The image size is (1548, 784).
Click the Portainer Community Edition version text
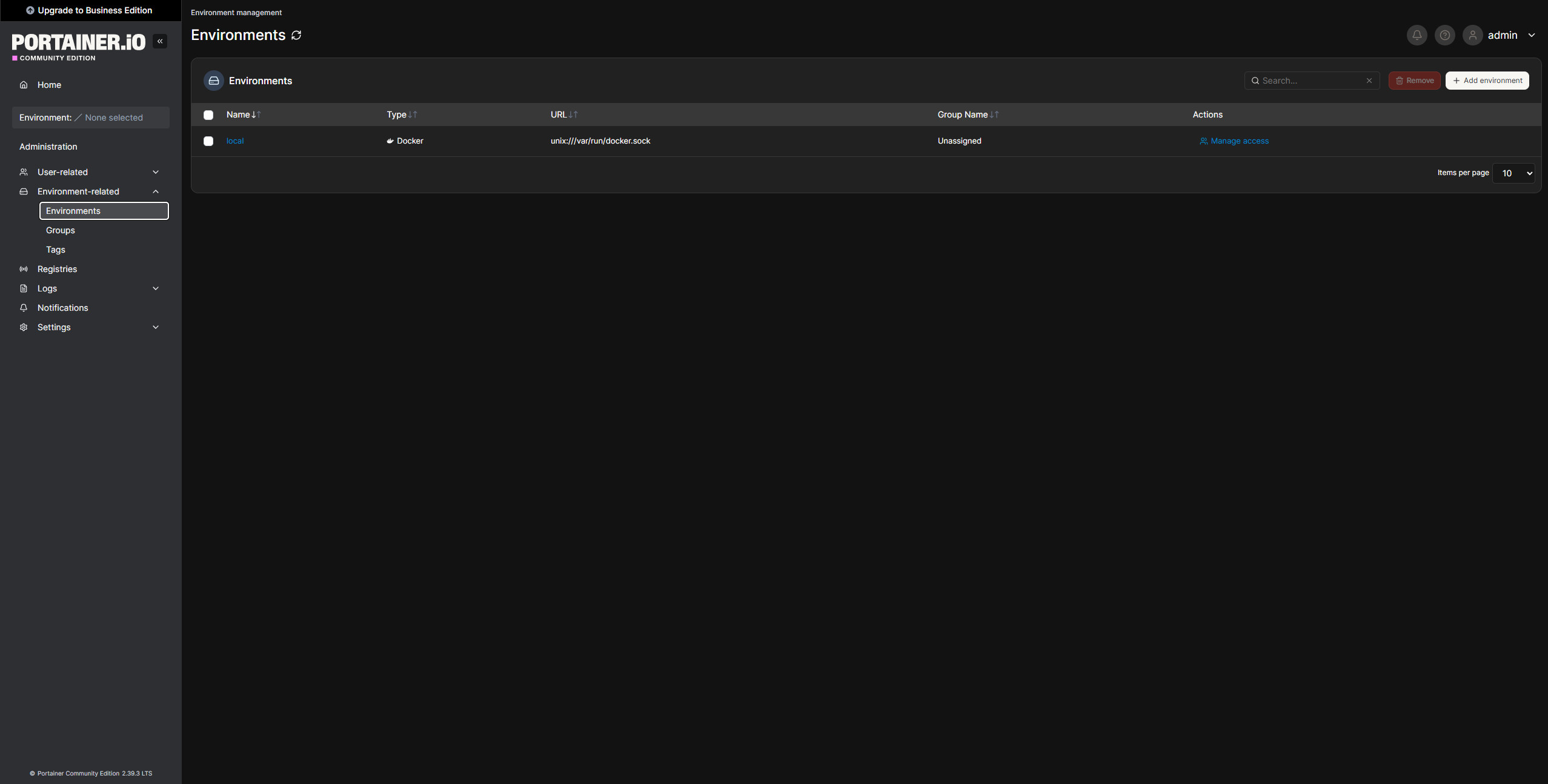point(91,774)
